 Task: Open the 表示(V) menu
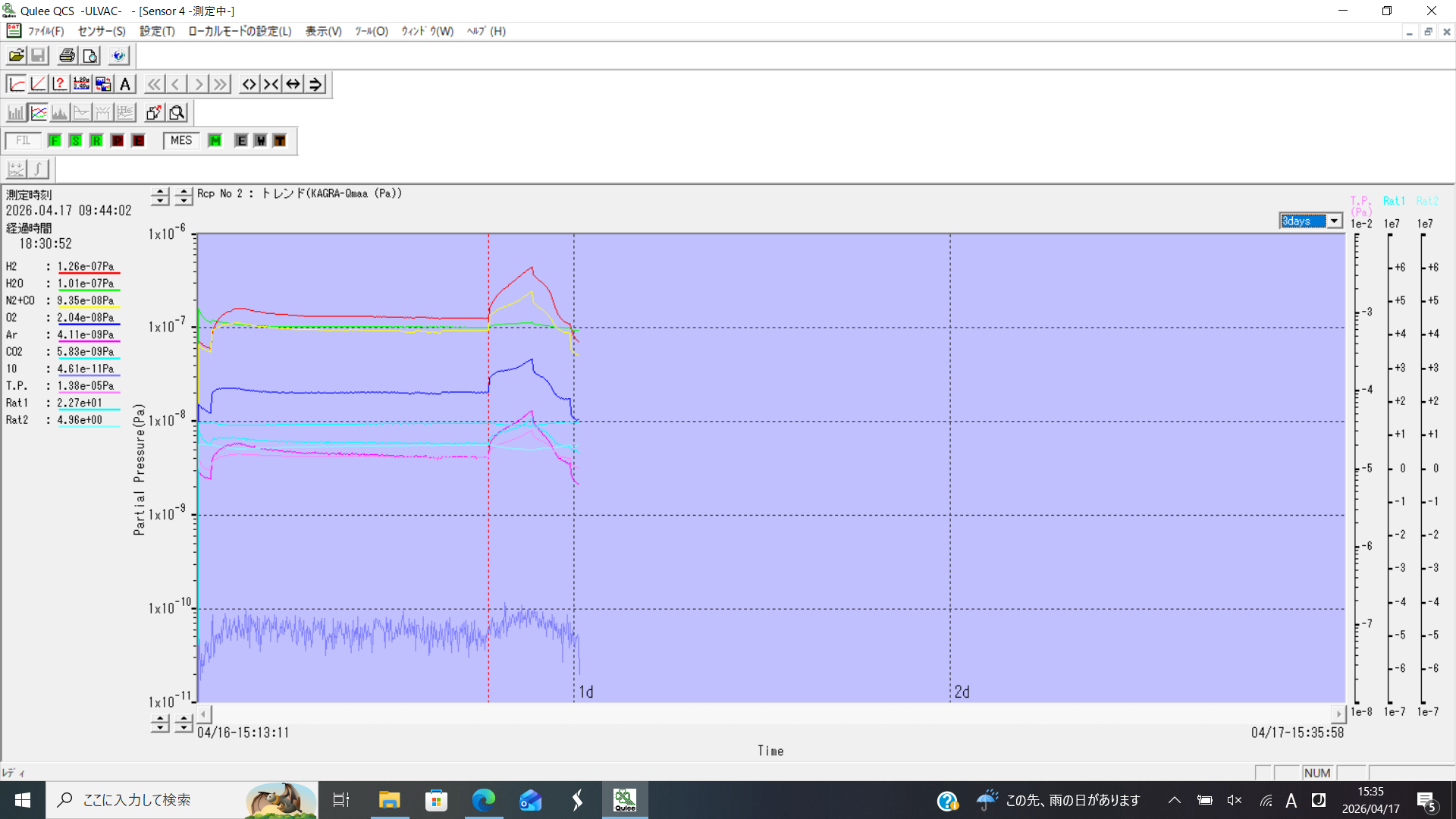click(323, 31)
